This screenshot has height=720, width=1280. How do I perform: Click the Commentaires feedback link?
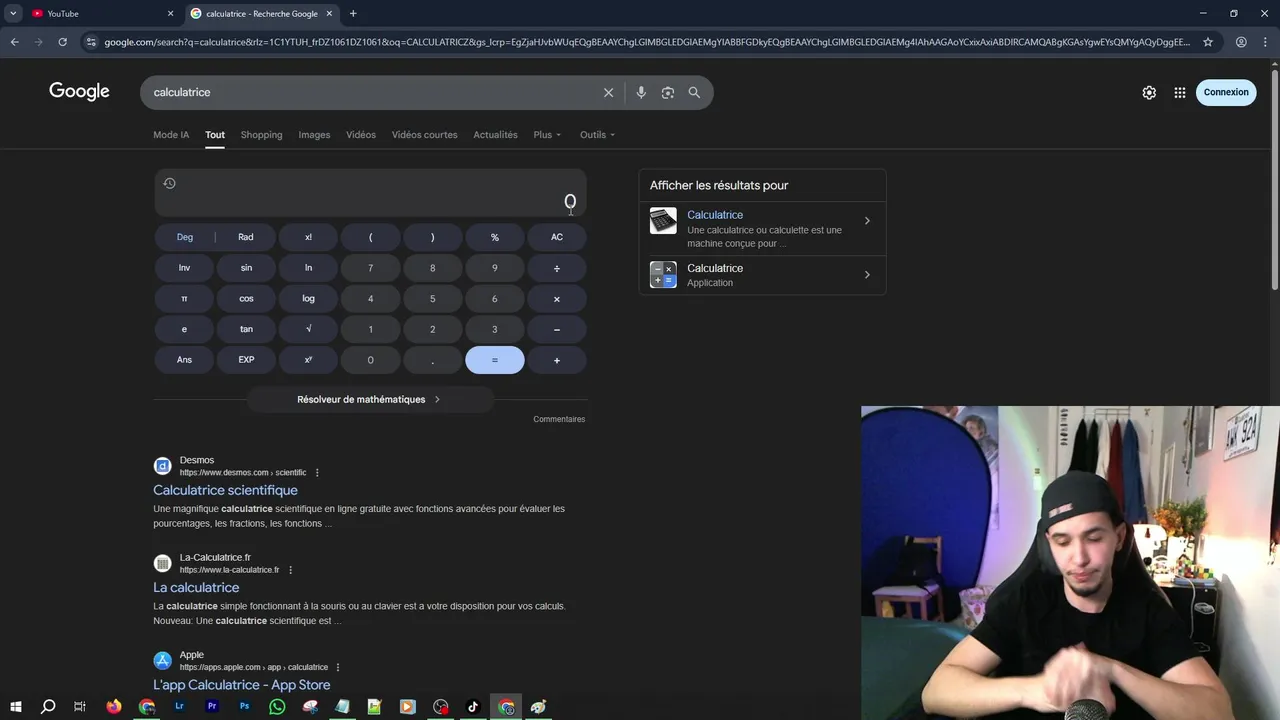coord(559,419)
